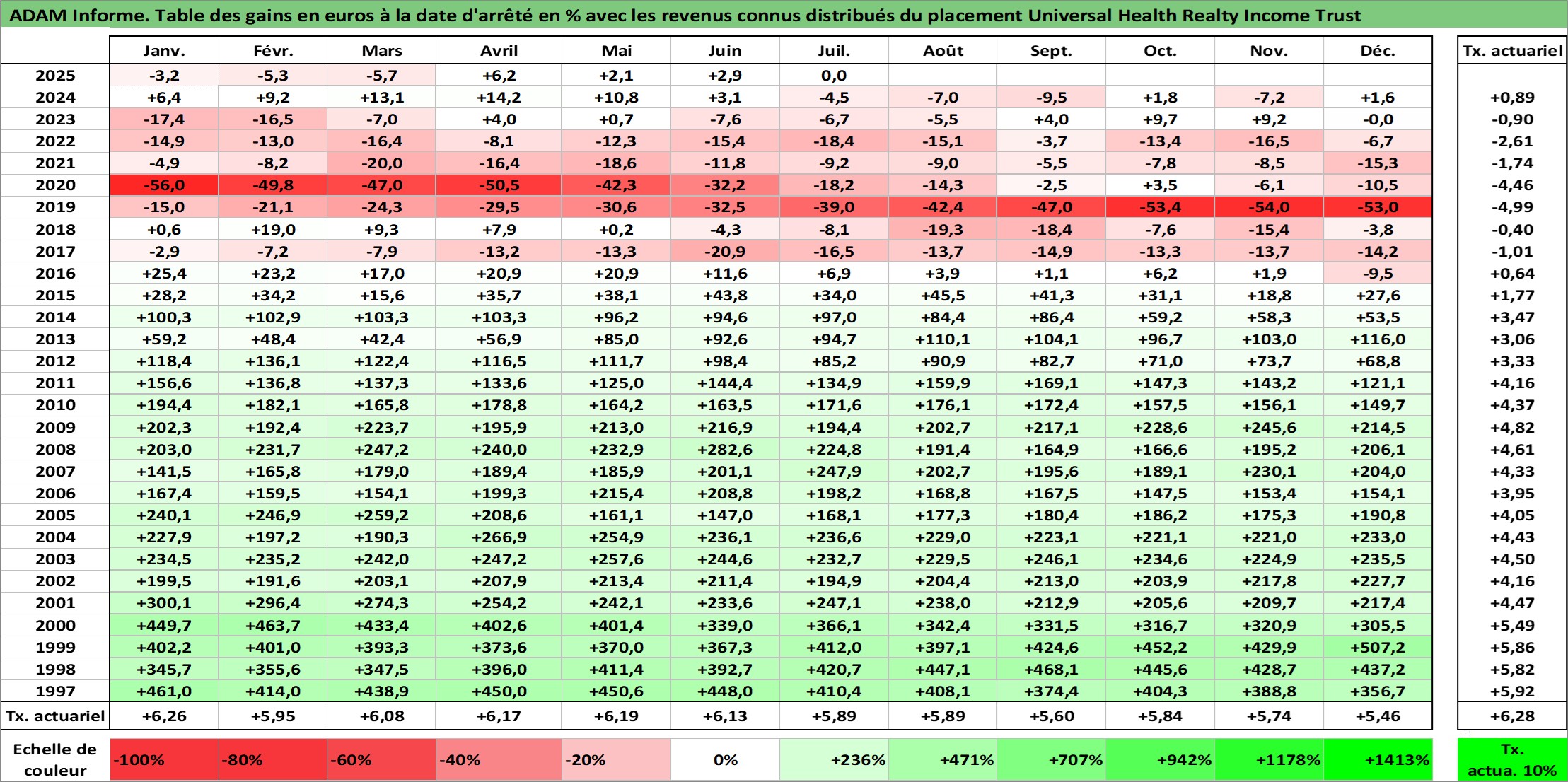Select the 0% white scale swatch

click(x=725, y=760)
